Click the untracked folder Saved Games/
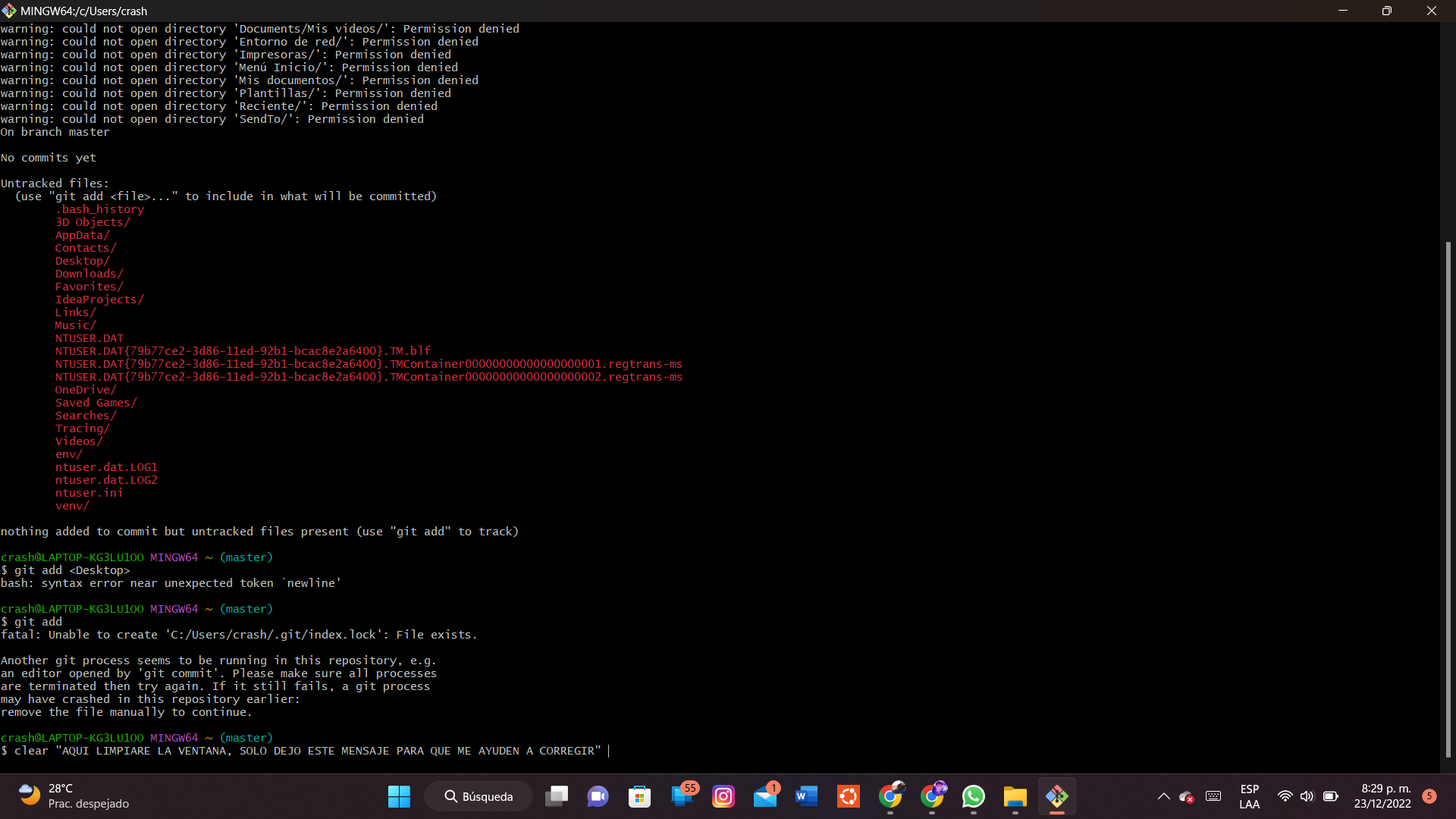The height and width of the screenshot is (819, 1456). [96, 403]
